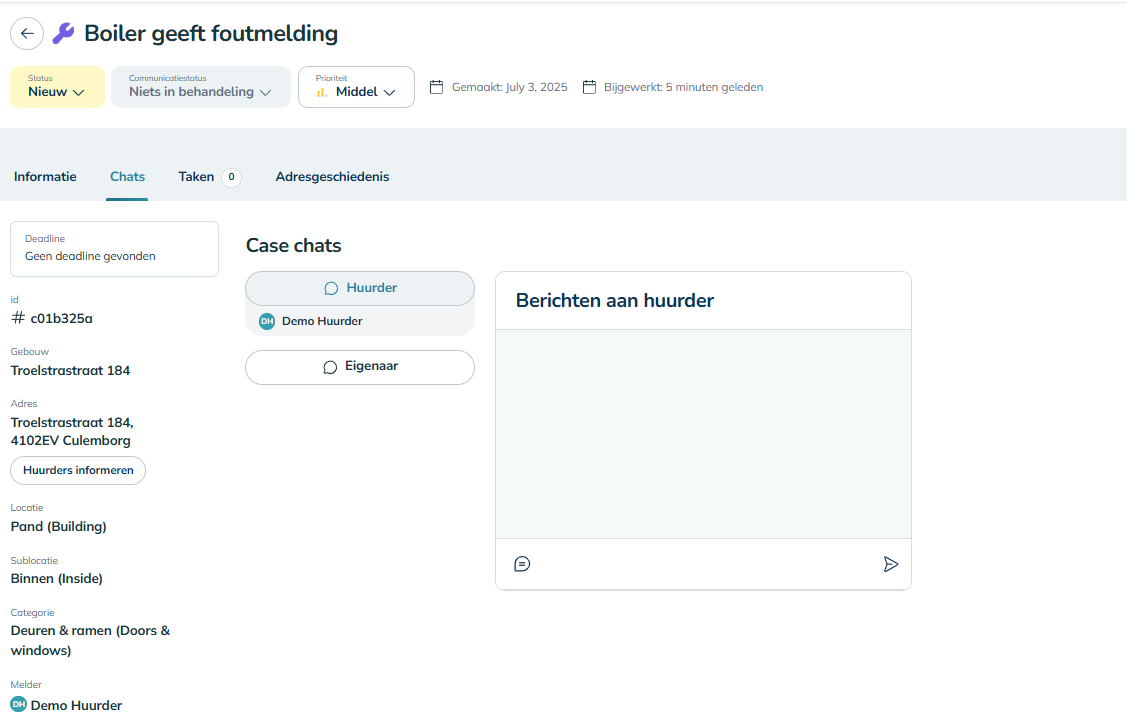Open the Status Nieuw dropdown
This screenshot has height=721, width=1127.
tap(57, 87)
